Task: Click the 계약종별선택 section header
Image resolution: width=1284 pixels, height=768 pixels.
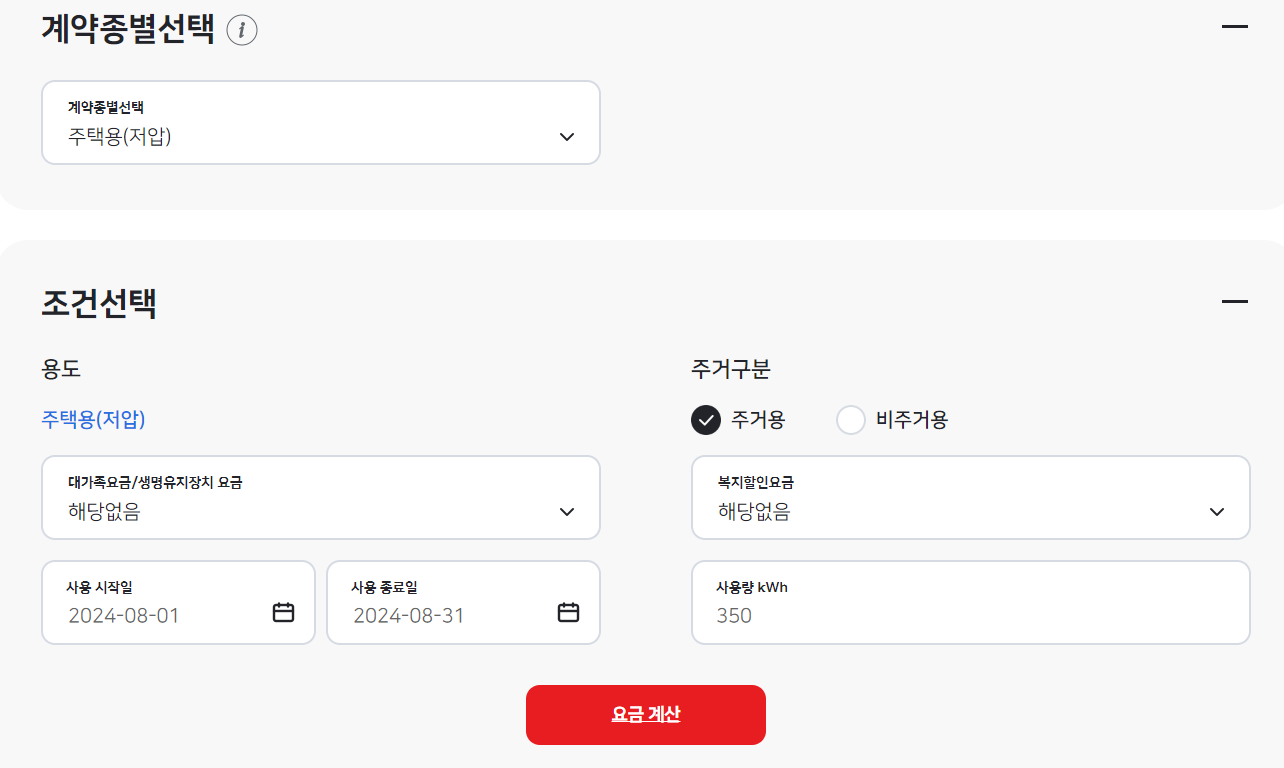Action: (x=124, y=29)
